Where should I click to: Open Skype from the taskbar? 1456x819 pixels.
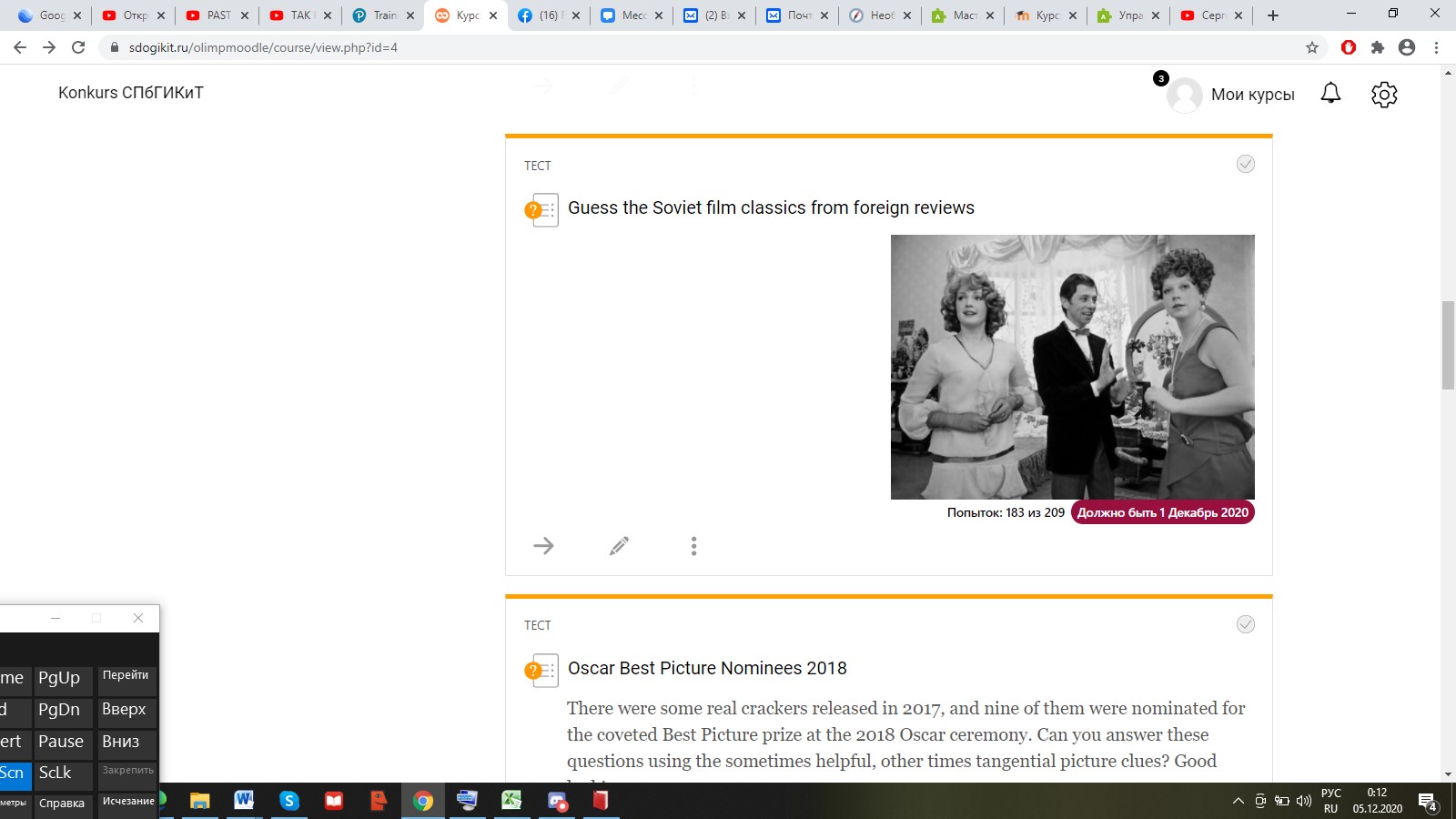[x=289, y=801]
